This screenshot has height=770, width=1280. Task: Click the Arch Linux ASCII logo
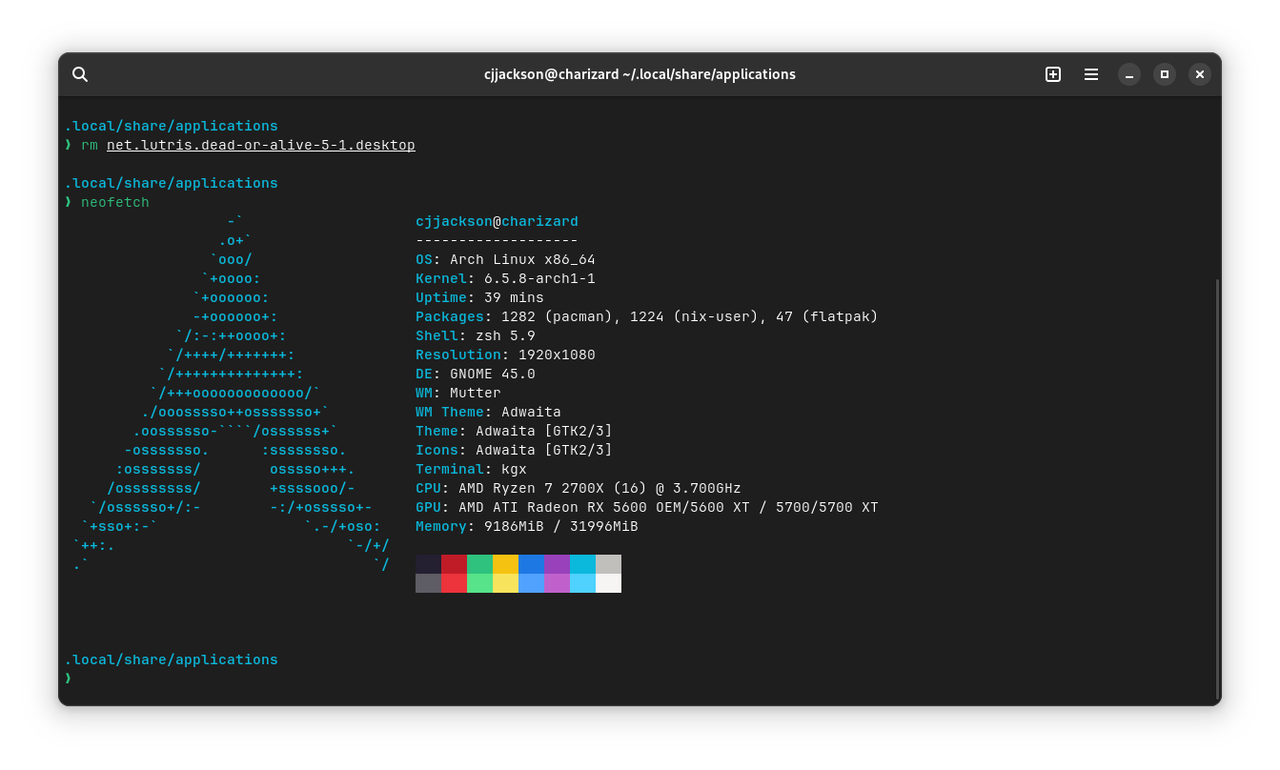tap(230, 393)
